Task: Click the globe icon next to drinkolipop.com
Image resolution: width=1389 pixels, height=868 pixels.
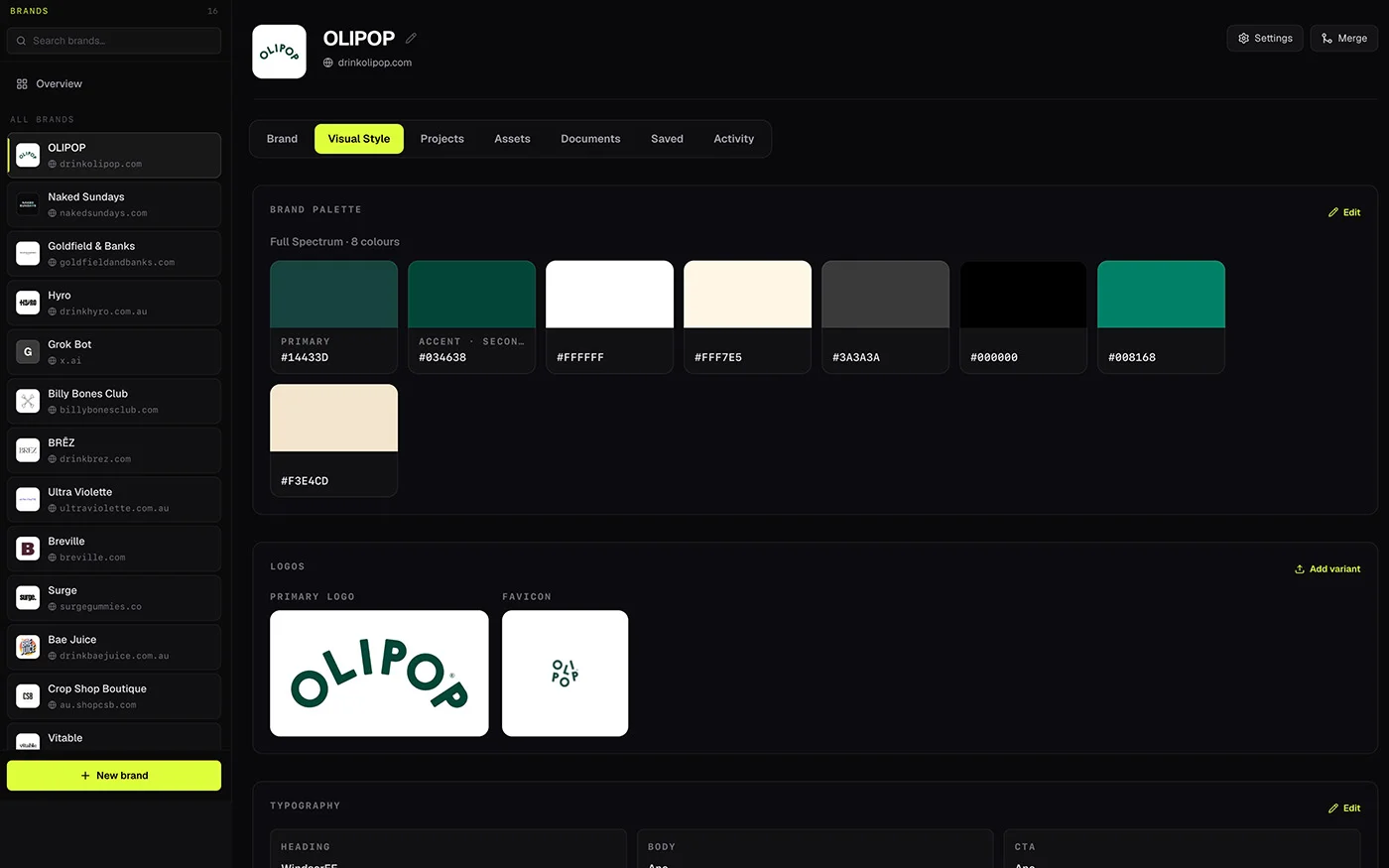Action: tap(328, 62)
